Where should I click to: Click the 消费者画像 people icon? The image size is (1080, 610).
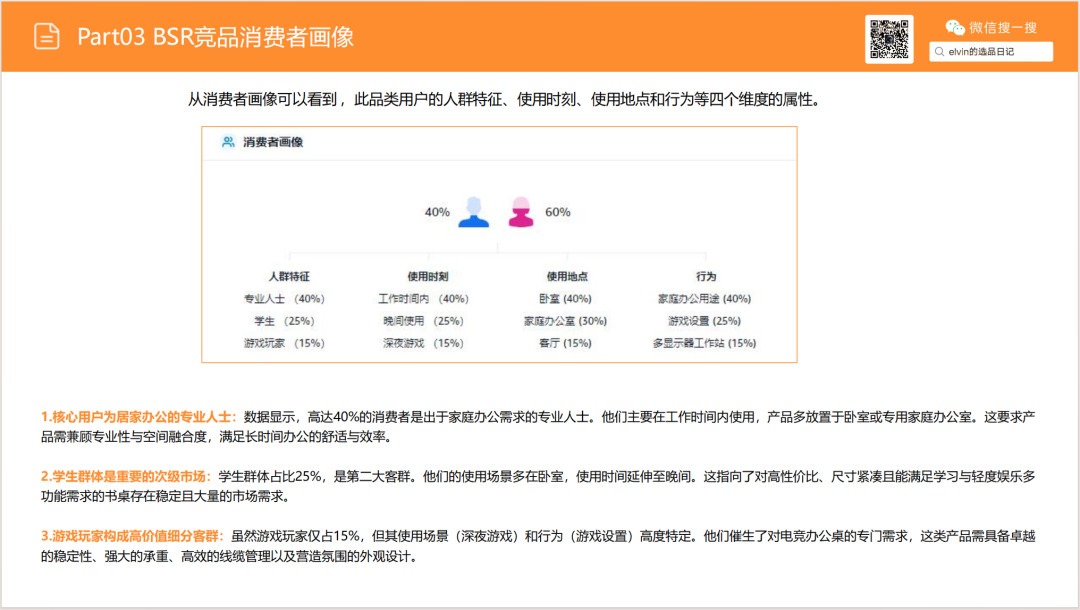pyautogui.click(x=228, y=142)
